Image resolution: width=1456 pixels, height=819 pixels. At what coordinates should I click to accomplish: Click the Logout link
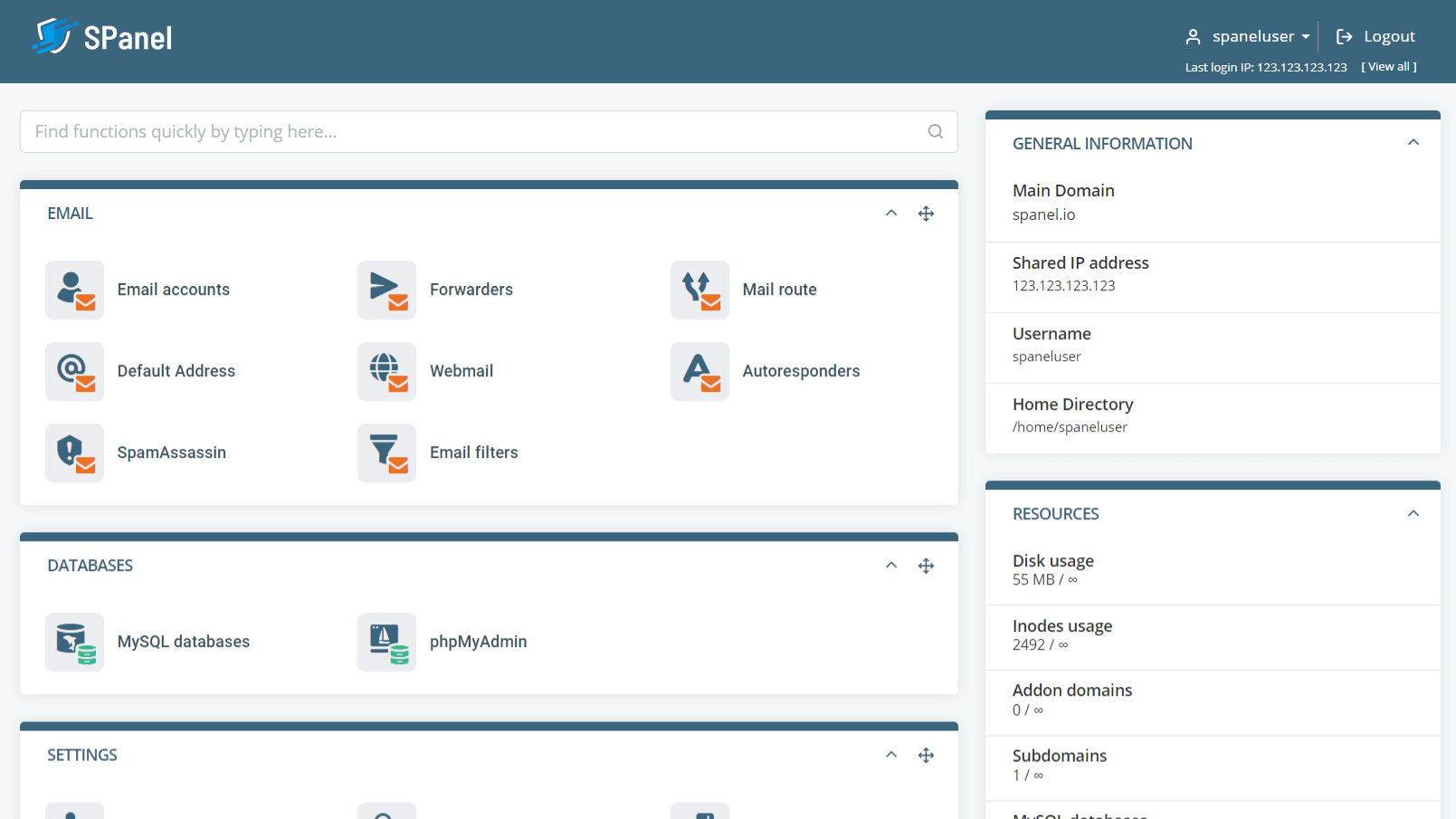point(1376,36)
